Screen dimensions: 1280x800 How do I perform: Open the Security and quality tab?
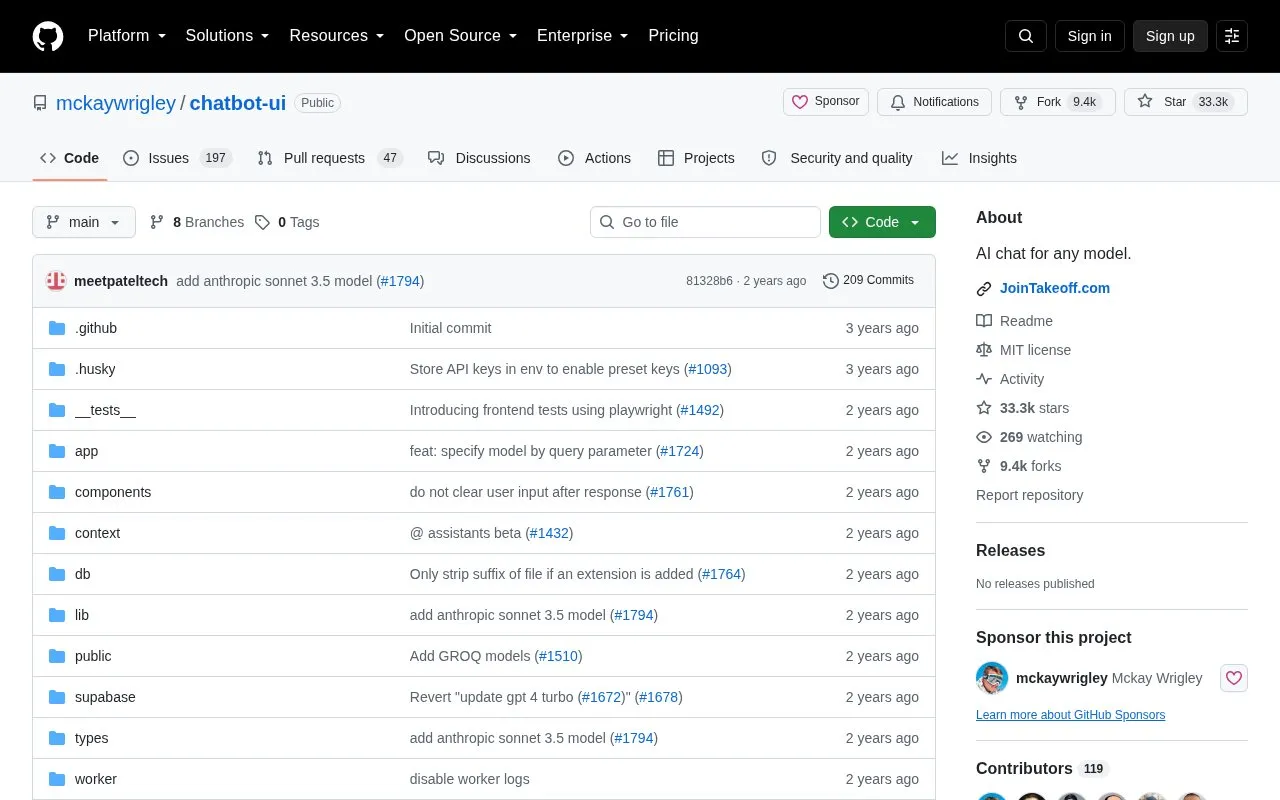pos(837,158)
